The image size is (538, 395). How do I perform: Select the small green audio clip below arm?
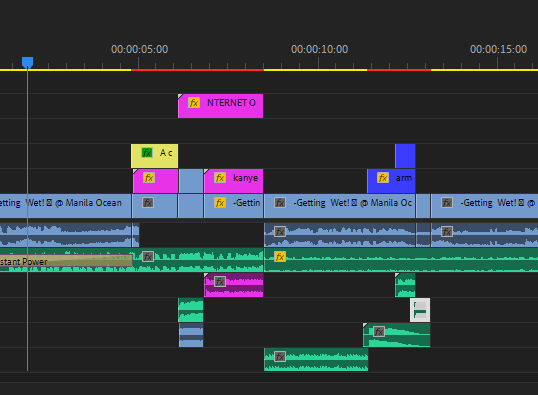(405, 285)
